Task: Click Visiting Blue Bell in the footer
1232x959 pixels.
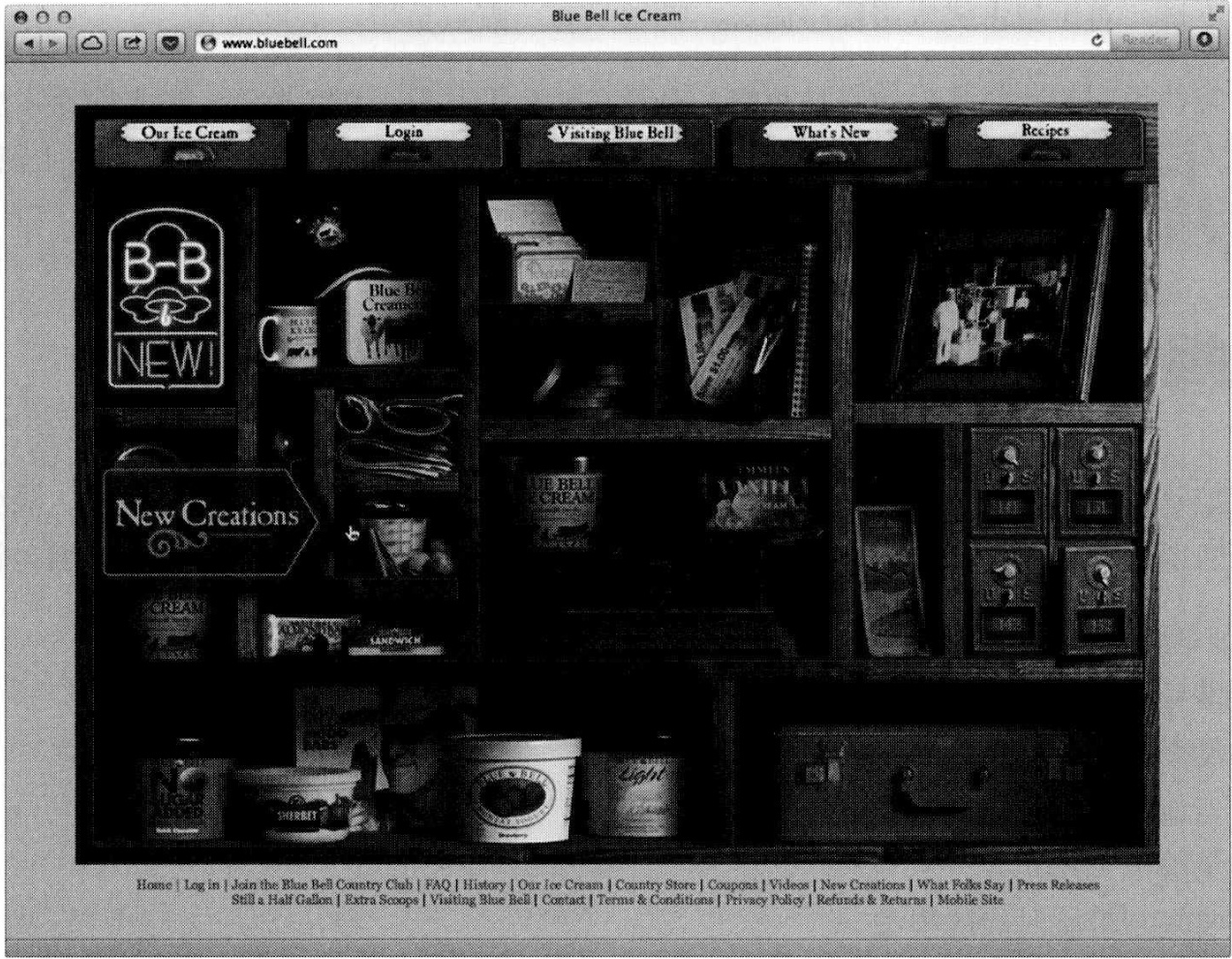Action: pos(480,899)
